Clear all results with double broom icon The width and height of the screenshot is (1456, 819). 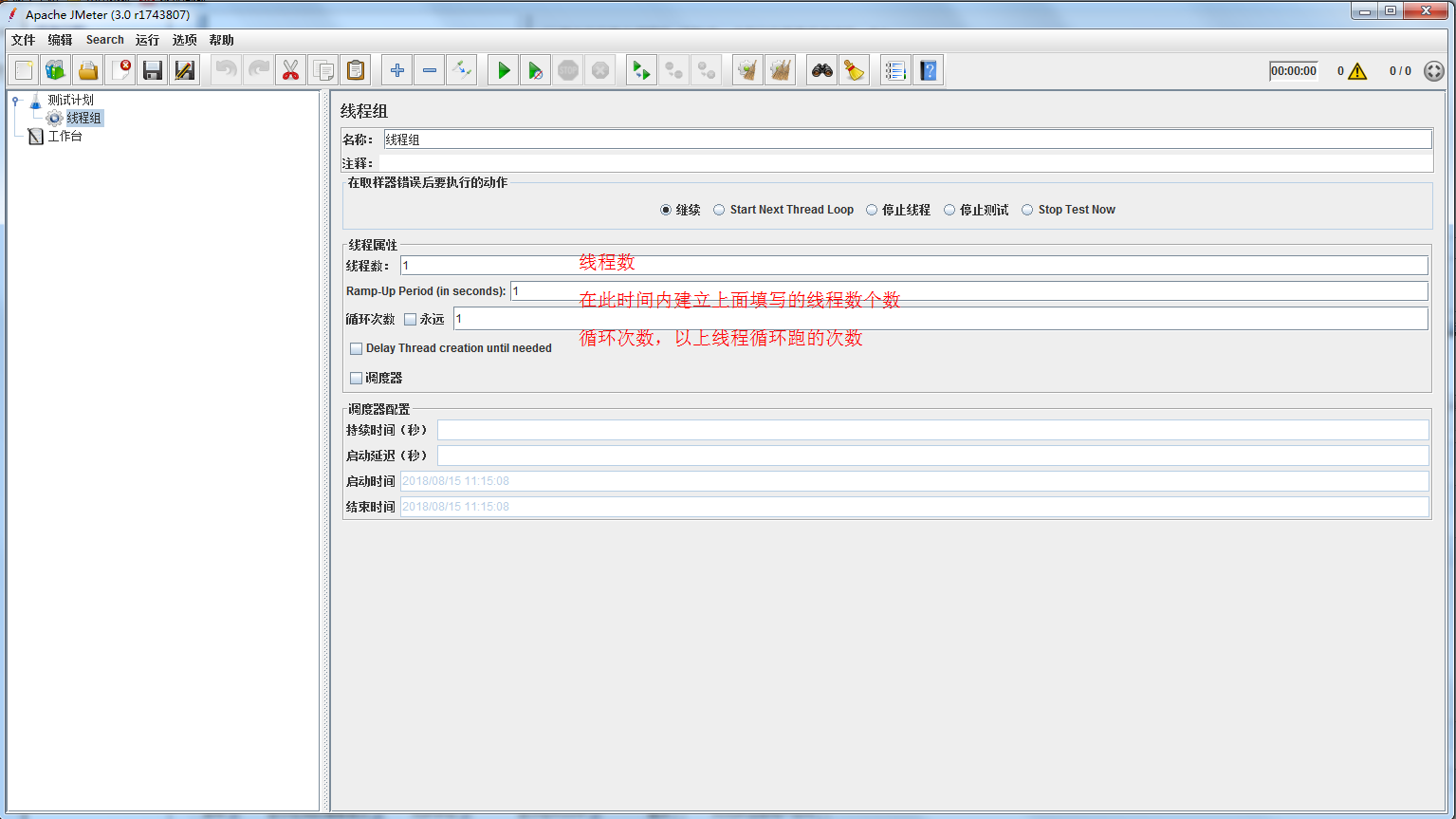[x=781, y=70]
